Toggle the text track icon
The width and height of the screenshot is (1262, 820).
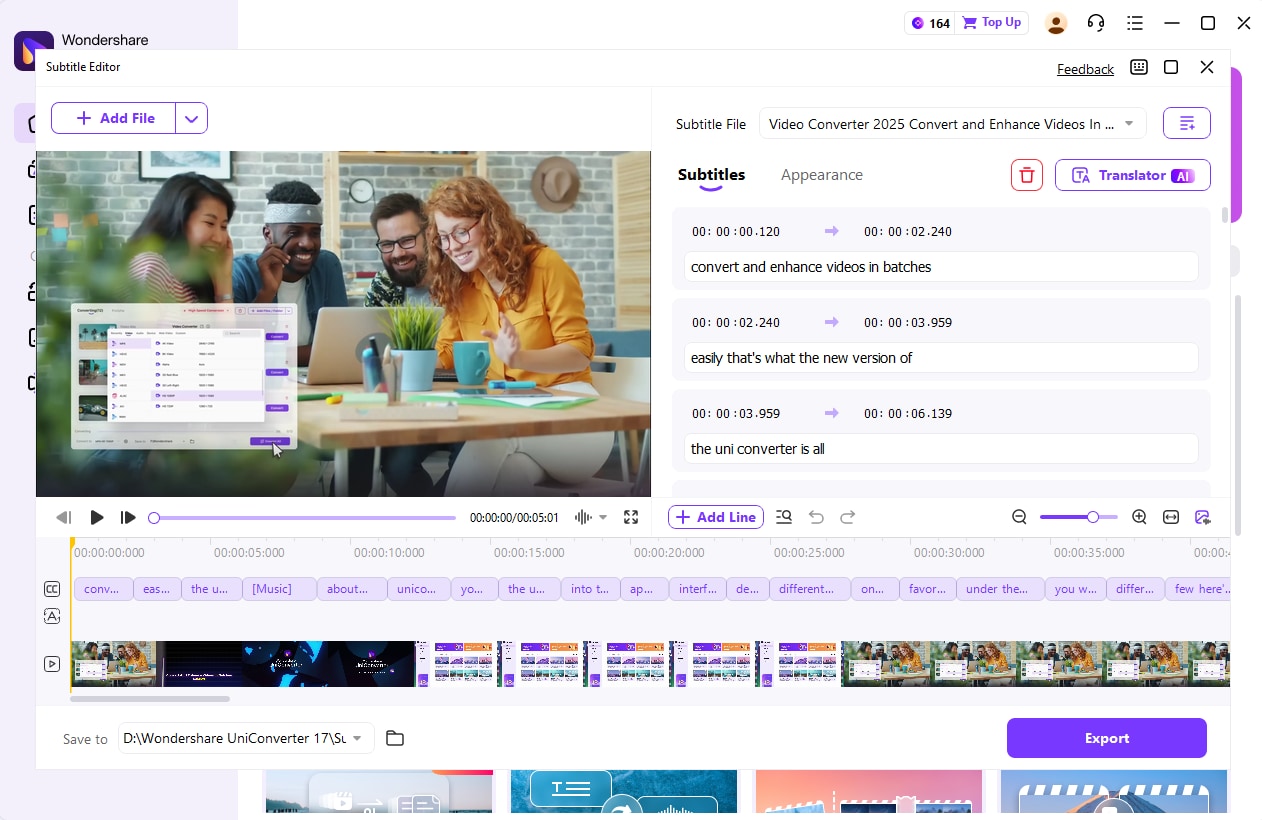(x=52, y=616)
